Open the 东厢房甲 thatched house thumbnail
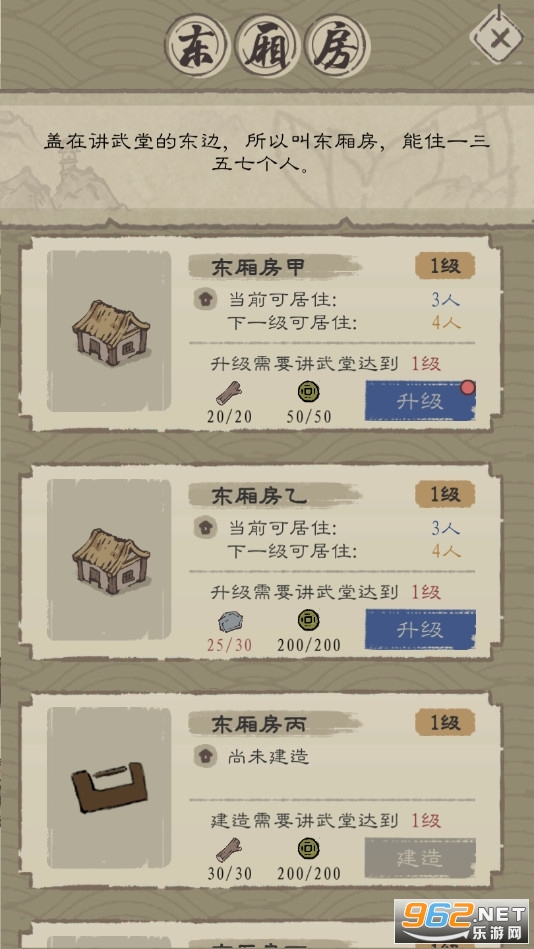534x949 pixels. tap(110, 332)
